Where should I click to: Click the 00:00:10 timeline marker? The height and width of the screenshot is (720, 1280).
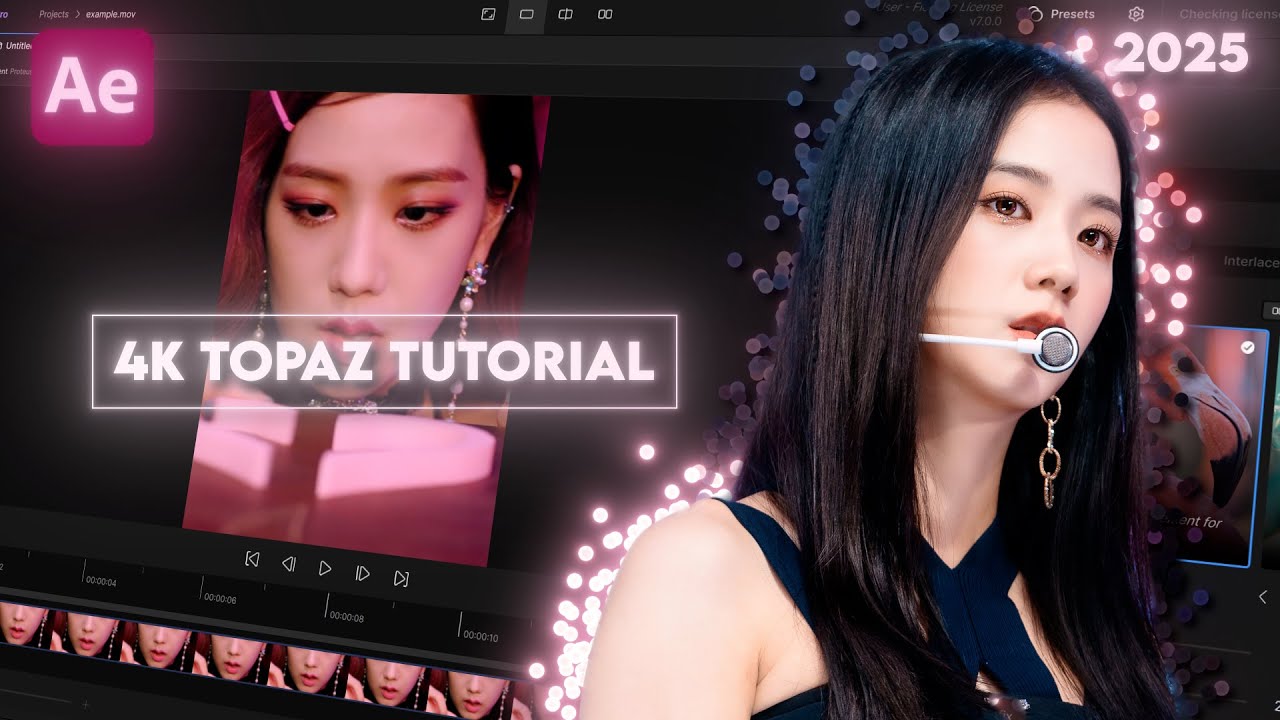click(481, 636)
